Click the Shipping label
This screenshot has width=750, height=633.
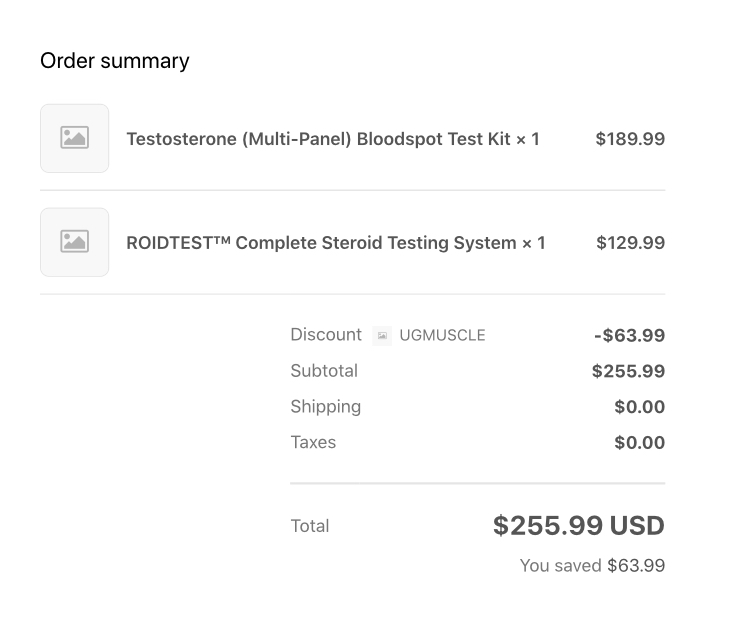tap(325, 407)
